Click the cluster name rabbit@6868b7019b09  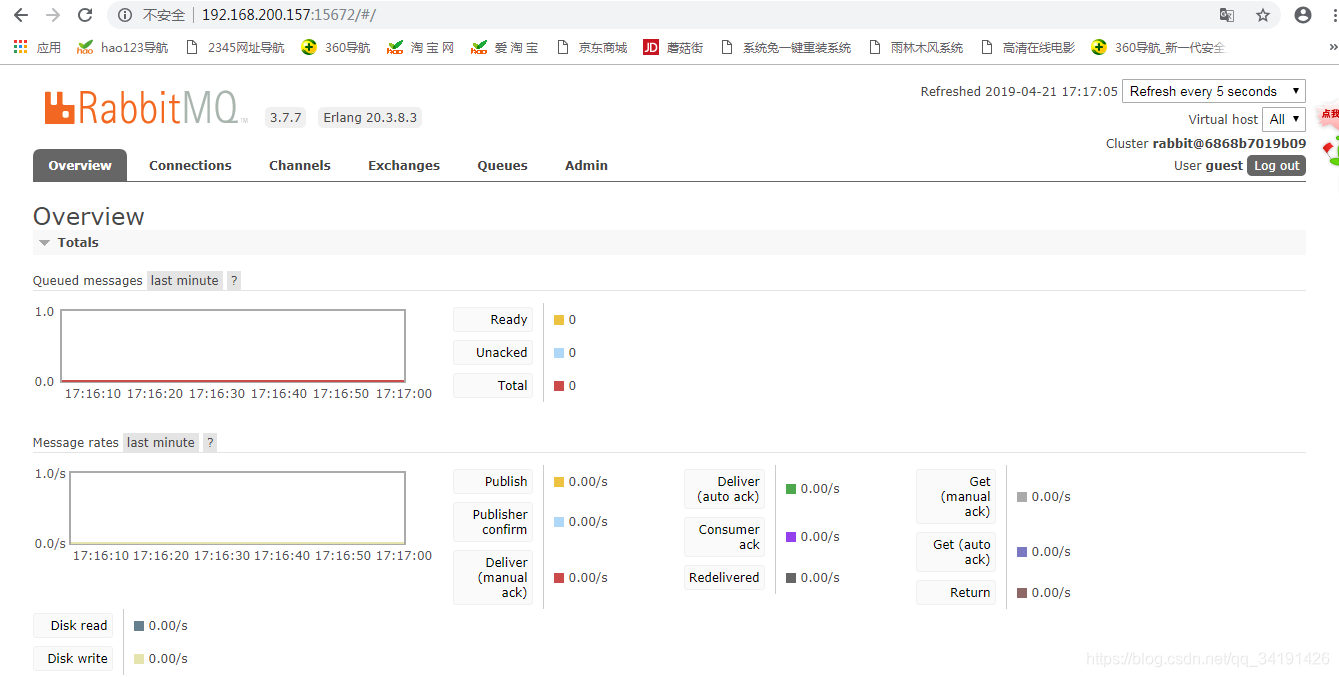[1229, 144]
